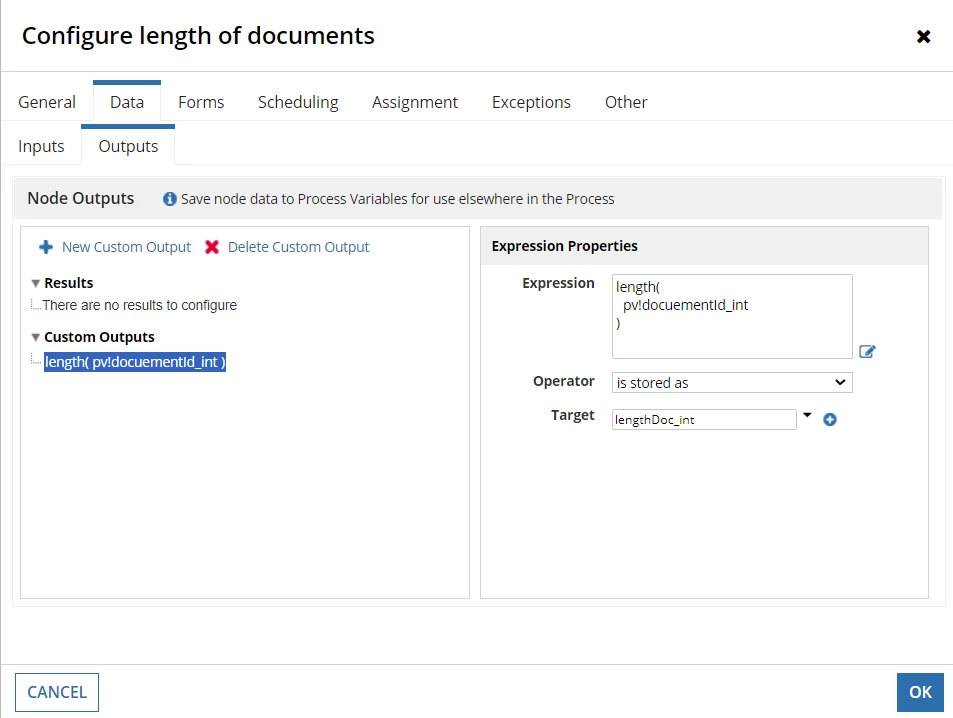Switch to the Exceptions tab
Screen dimensions: 953x718
(531, 102)
